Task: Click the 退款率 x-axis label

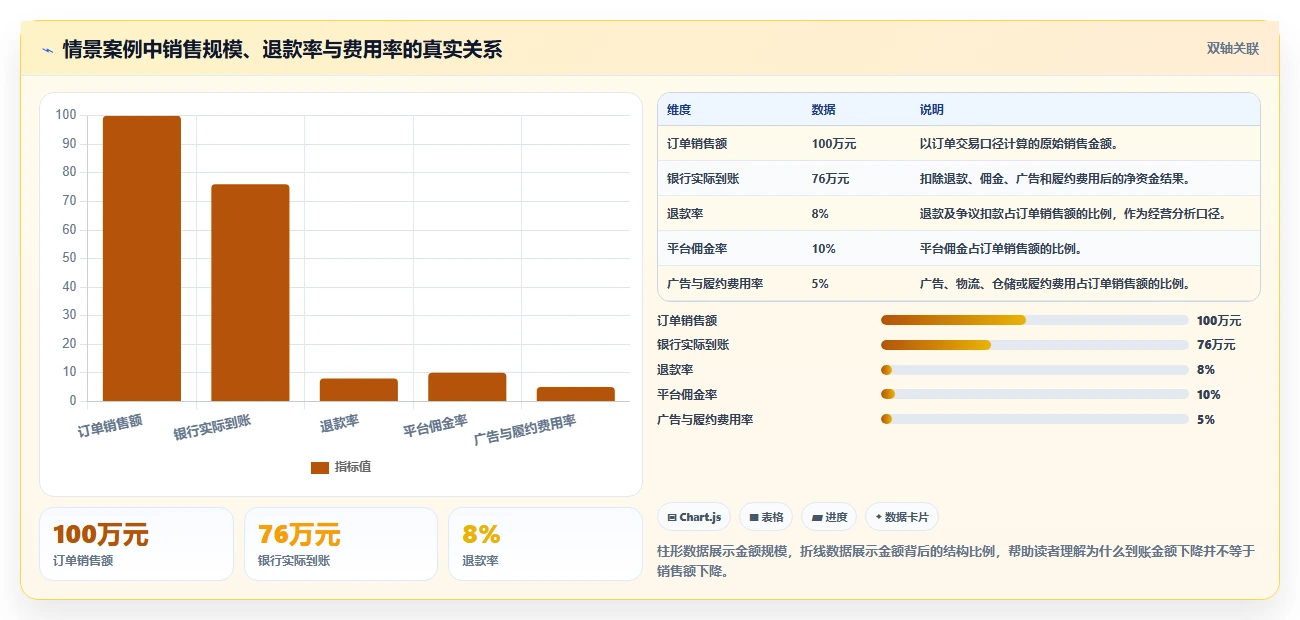Action: 340,423
